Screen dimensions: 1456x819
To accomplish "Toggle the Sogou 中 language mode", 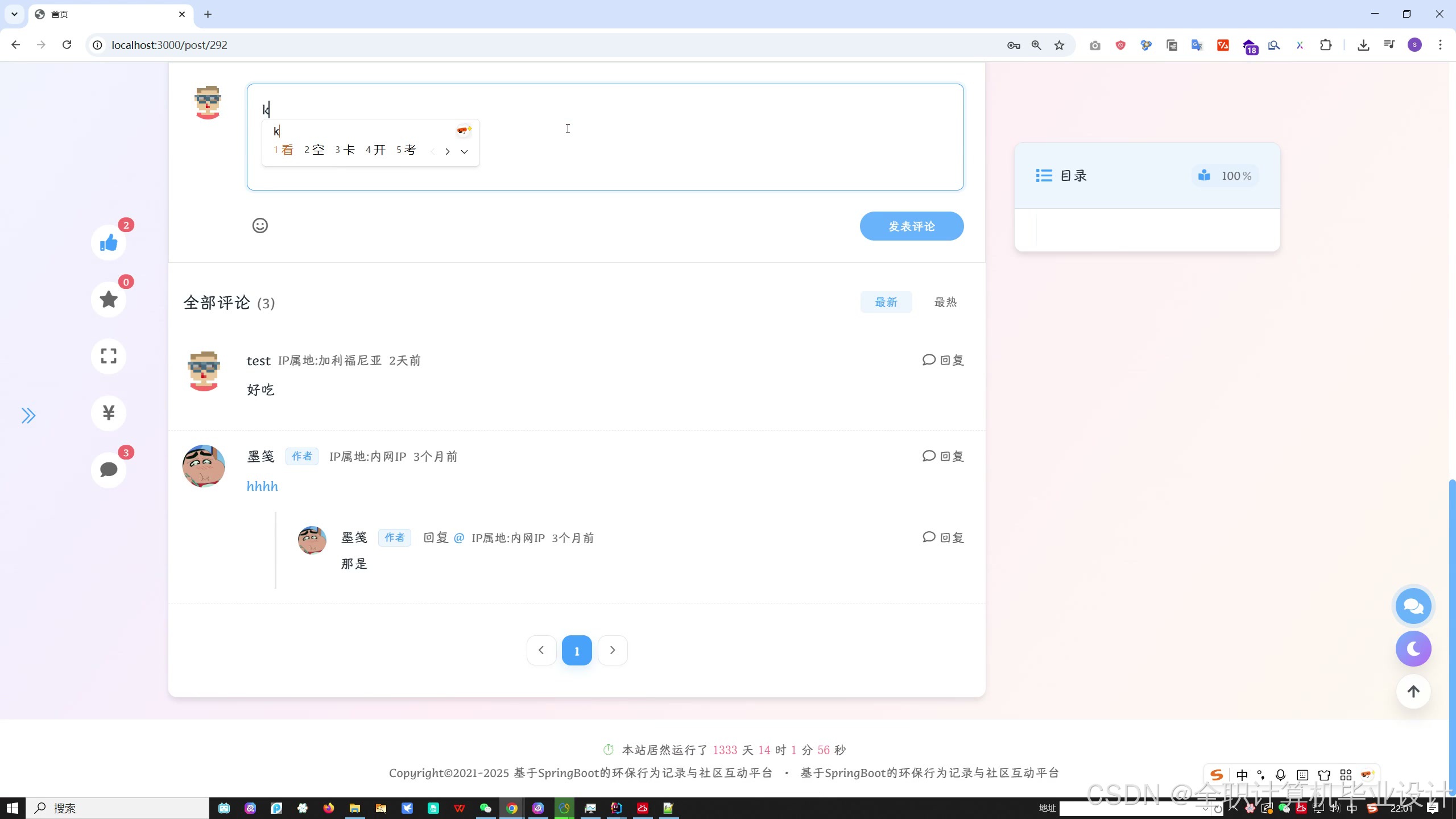I will [x=1242, y=775].
